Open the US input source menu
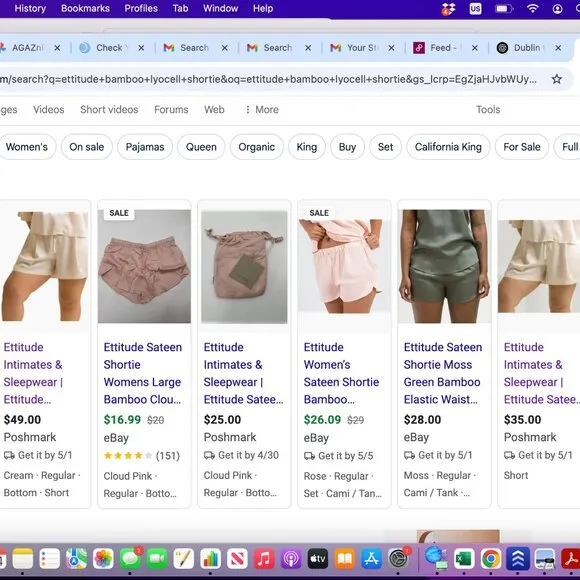The image size is (580, 580). coord(475,9)
